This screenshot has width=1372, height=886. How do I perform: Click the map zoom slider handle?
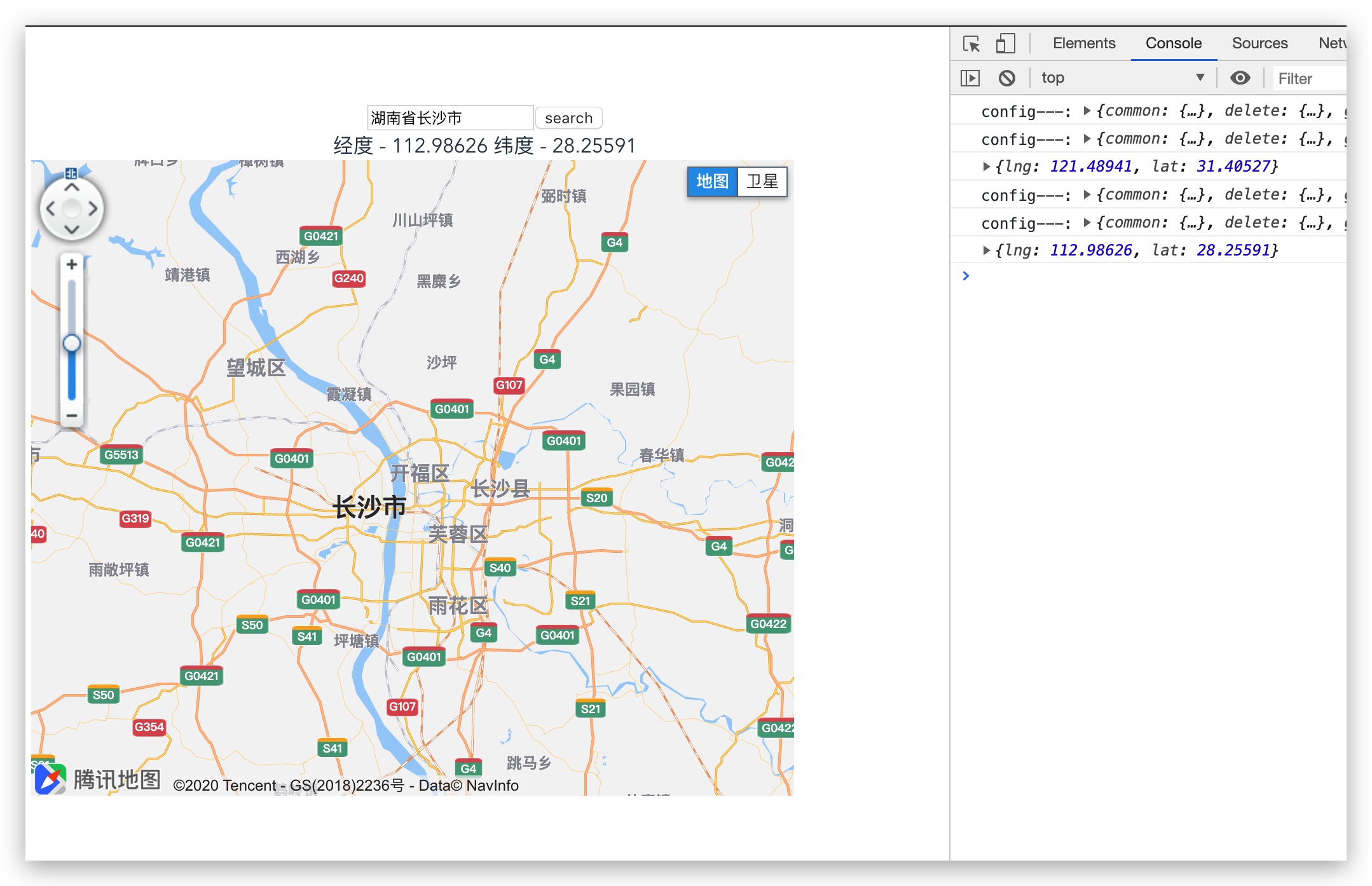[72, 343]
